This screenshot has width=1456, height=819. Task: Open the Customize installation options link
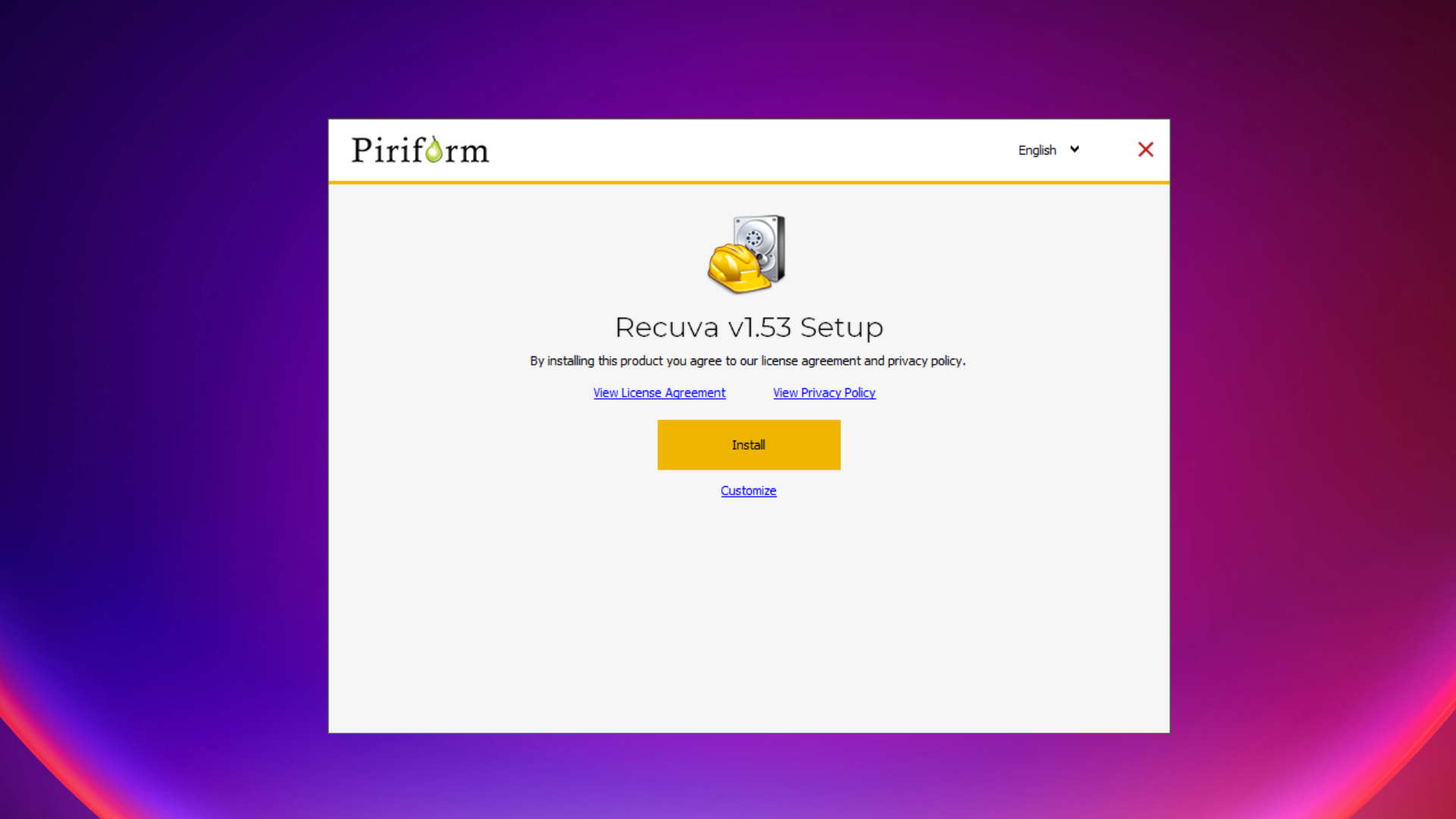748,491
